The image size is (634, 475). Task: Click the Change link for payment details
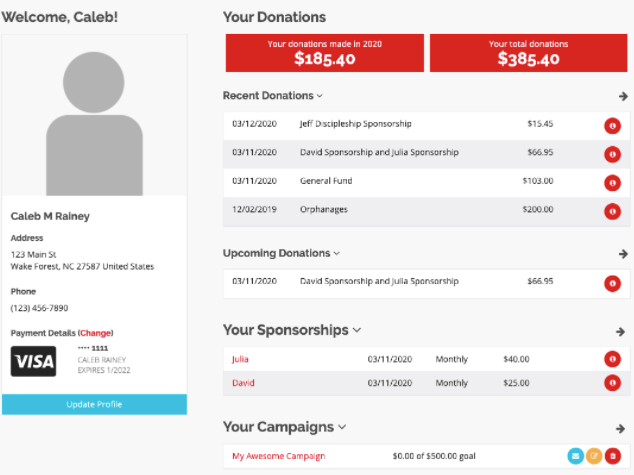click(x=95, y=333)
